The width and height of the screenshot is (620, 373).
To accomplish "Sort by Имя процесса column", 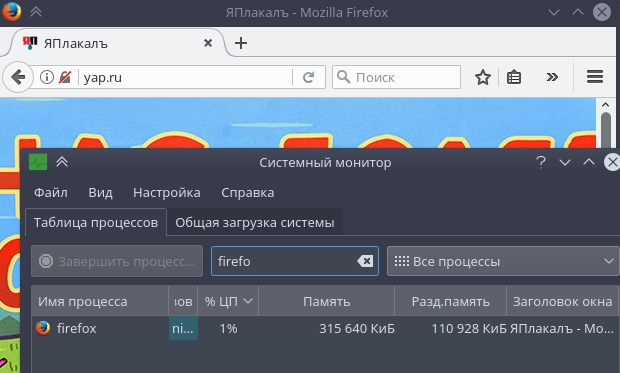I will pyautogui.click(x=100, y=302).
